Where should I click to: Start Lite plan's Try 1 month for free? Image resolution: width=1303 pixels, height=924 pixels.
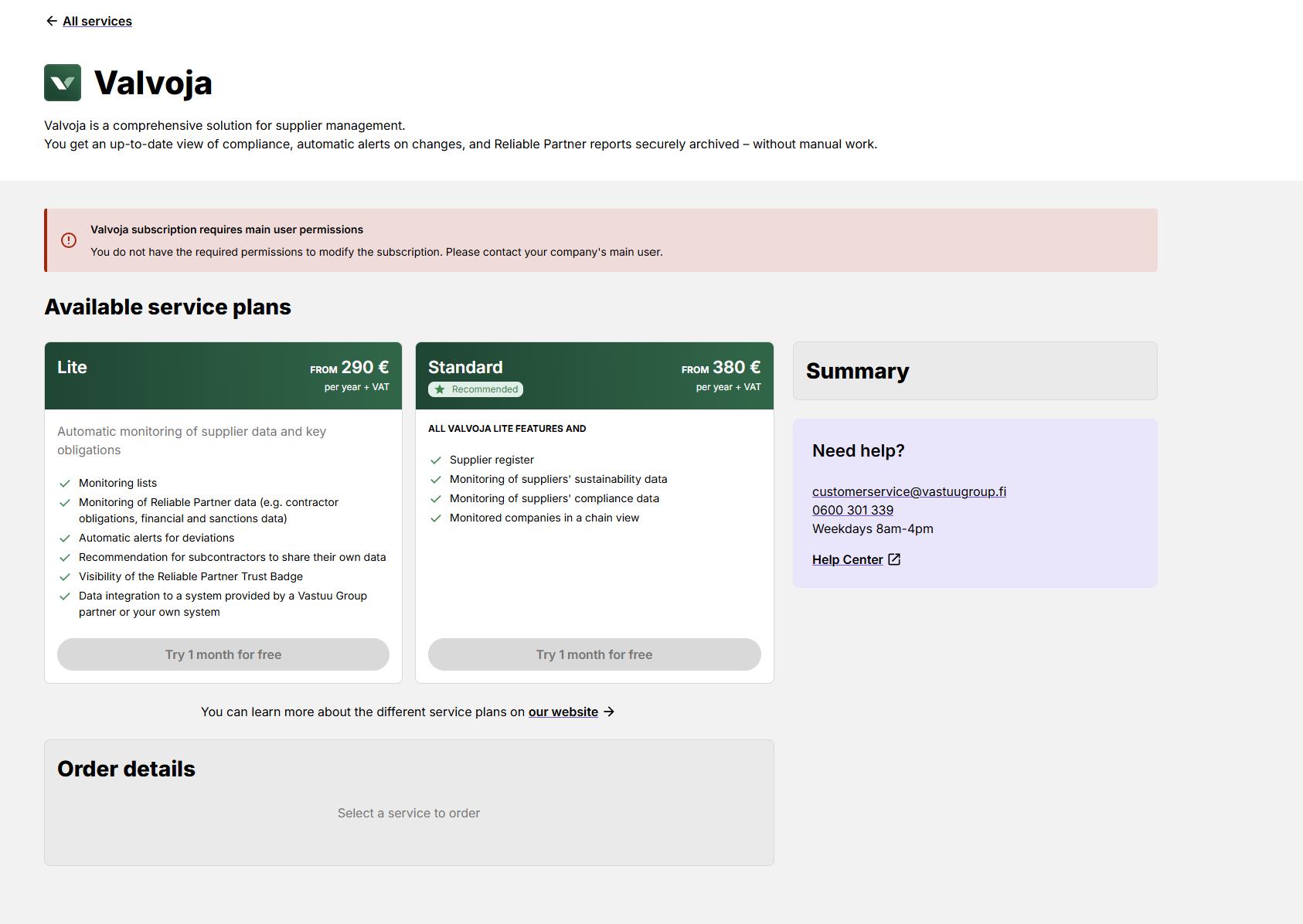click(223, 654)
